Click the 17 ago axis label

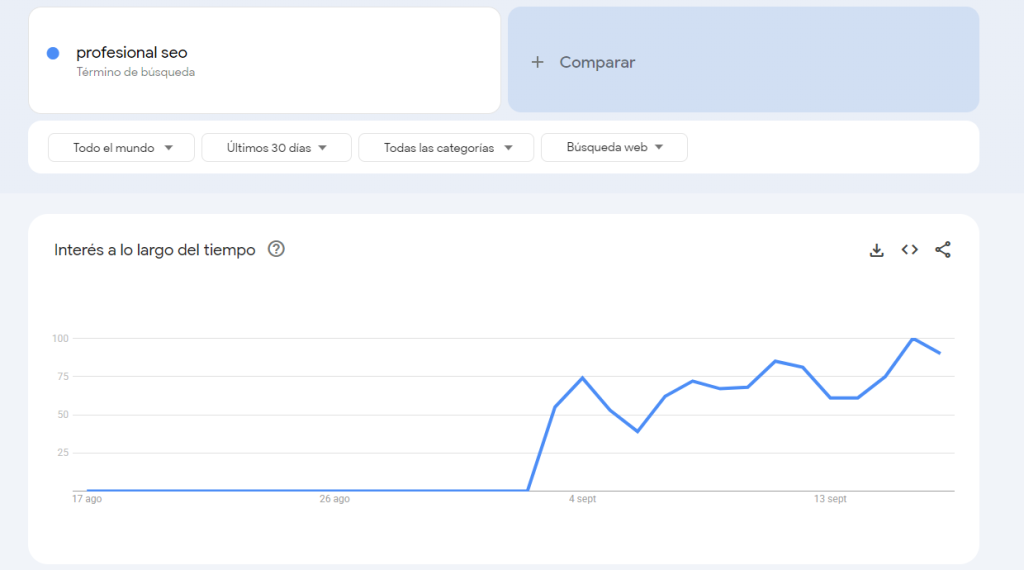pyautogui.click(x=87, y=499)
